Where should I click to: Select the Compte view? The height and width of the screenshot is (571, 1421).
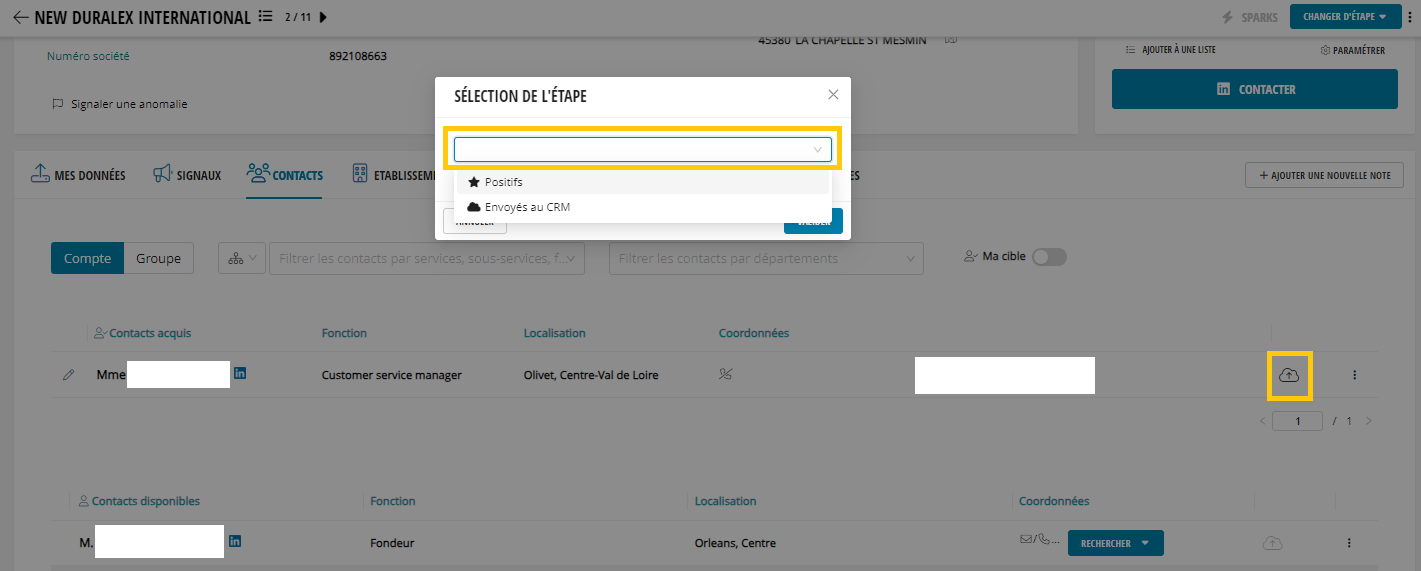(x=87, y=258)
